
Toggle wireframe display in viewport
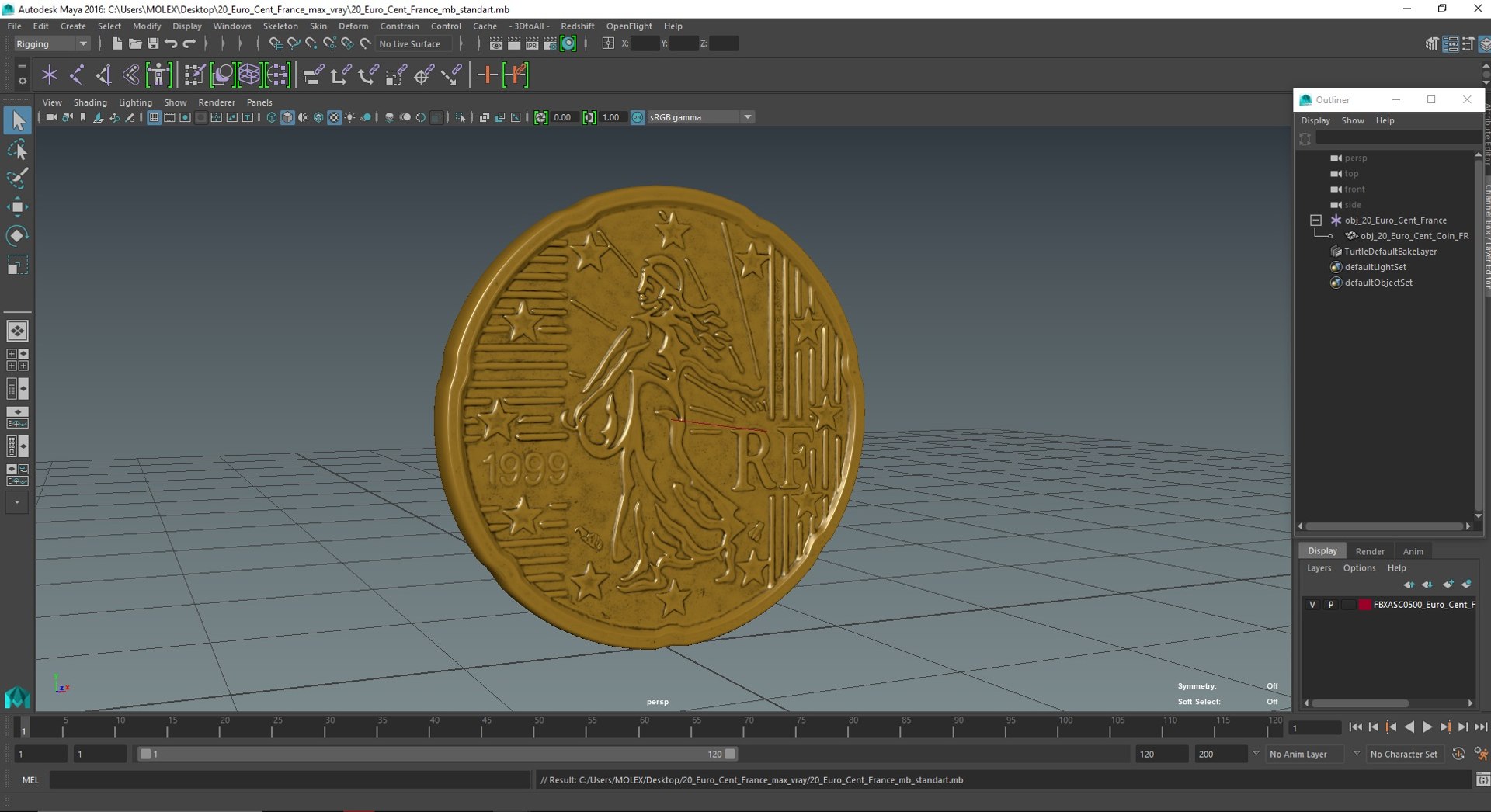[271, 117]
